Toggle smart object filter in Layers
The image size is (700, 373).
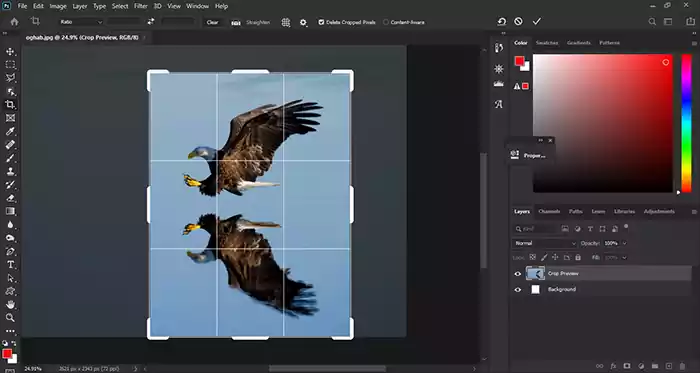615,228
